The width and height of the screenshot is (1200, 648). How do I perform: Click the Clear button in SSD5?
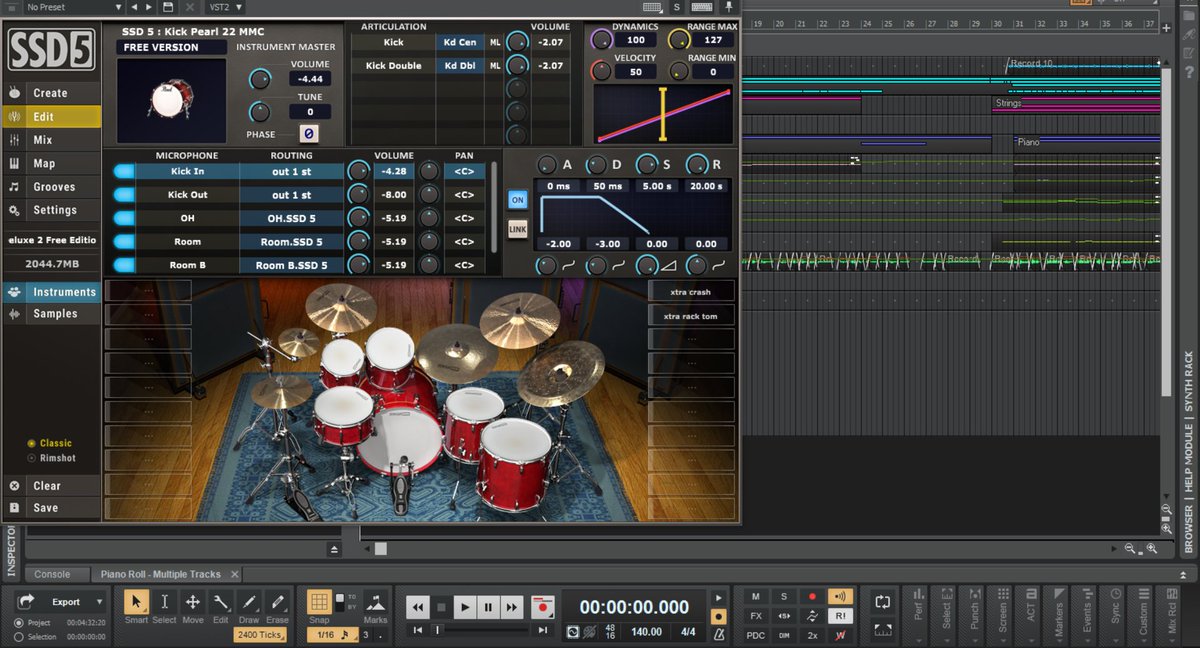click(47, 486)
